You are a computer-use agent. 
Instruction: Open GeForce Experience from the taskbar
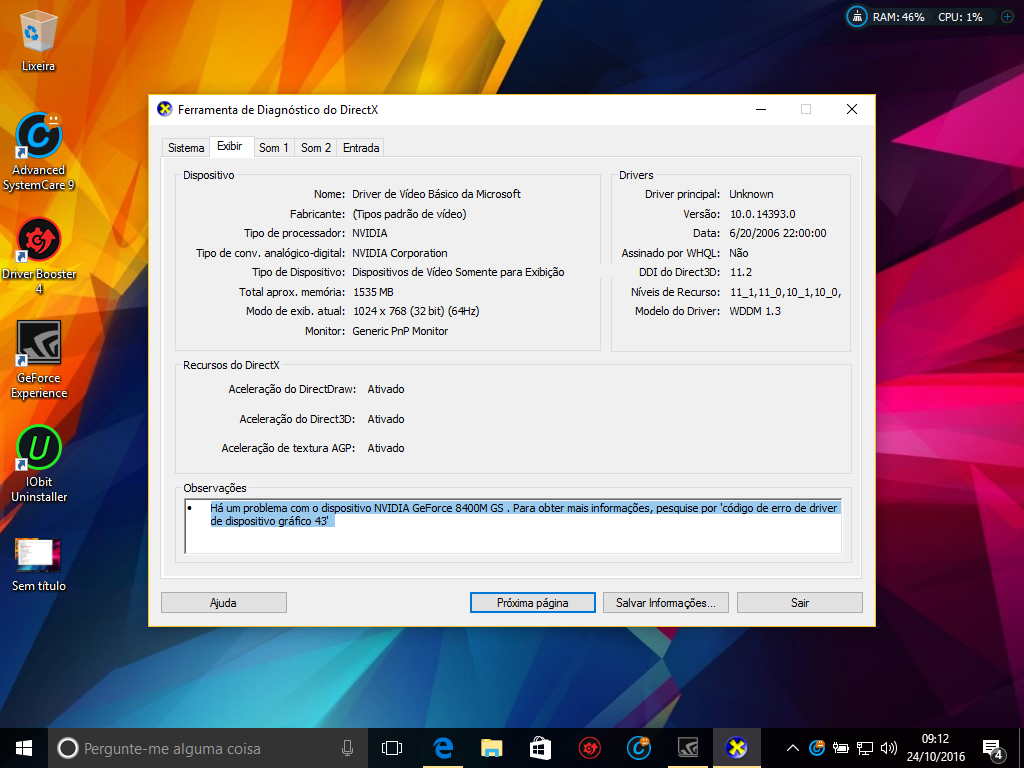tap(687, 748)
